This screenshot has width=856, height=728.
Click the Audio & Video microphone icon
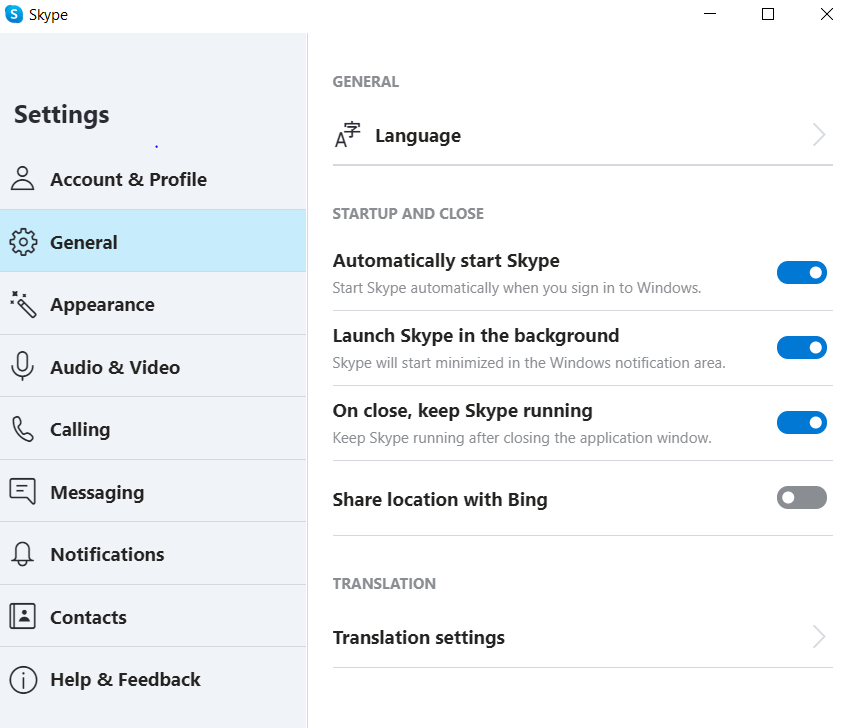click(x=22, y=366)
